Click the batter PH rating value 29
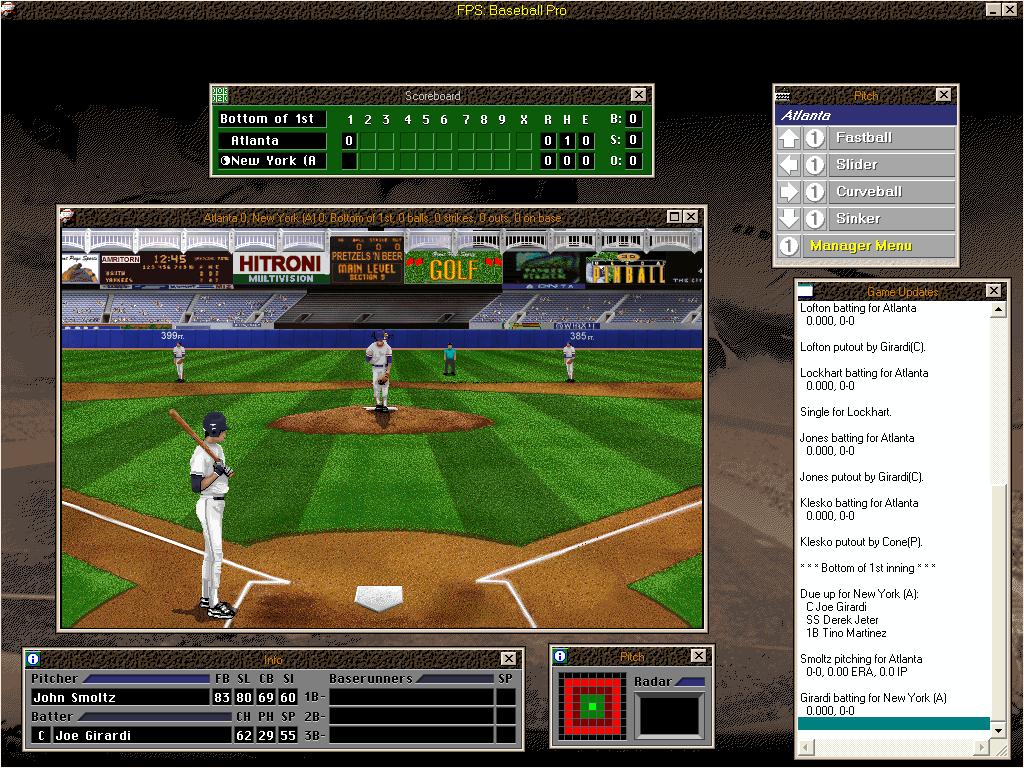 pyautogui.click(x=266, y=735)
